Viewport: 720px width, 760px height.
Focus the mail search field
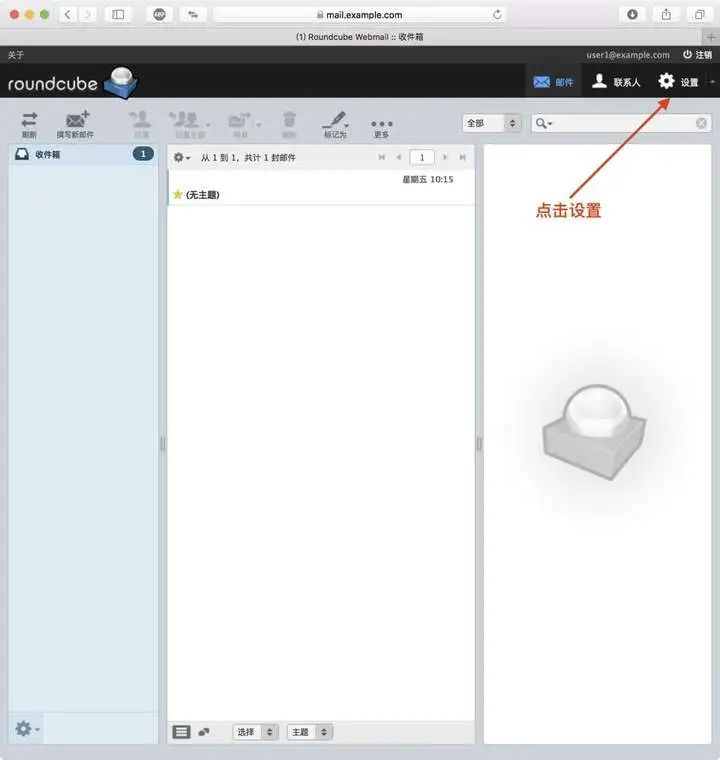coord(623,123)
